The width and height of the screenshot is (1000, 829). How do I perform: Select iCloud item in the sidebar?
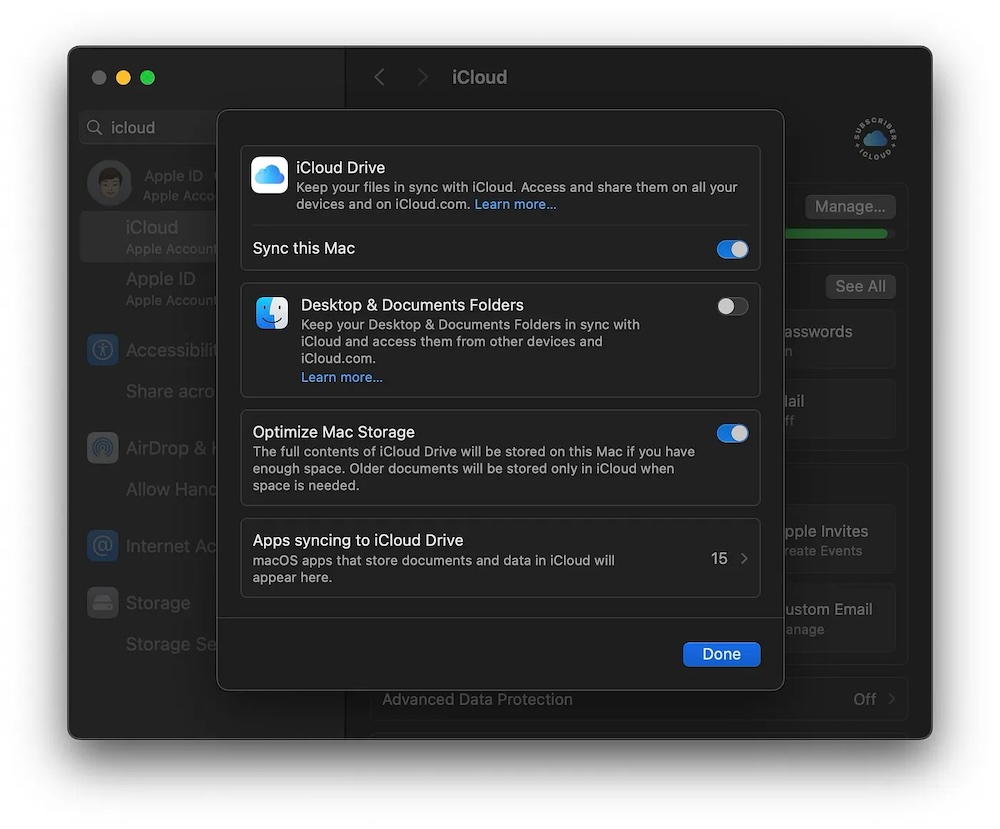(150, 236)
